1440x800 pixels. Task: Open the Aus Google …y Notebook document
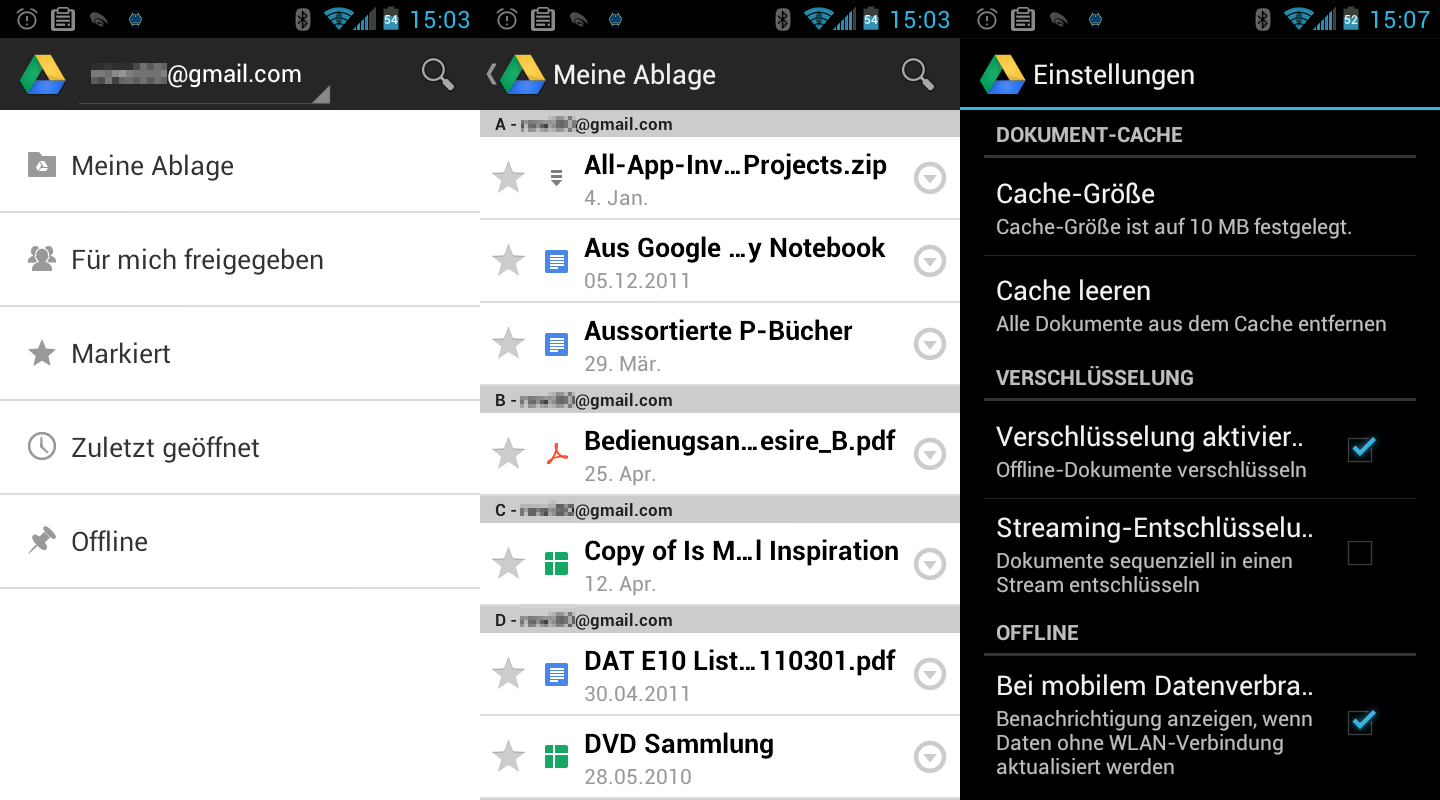(x=734, y=261)
